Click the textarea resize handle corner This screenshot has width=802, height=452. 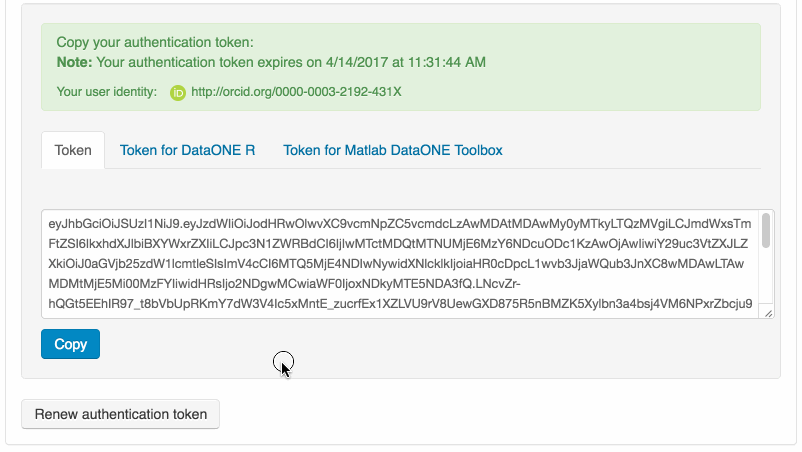tap(768, 313)
